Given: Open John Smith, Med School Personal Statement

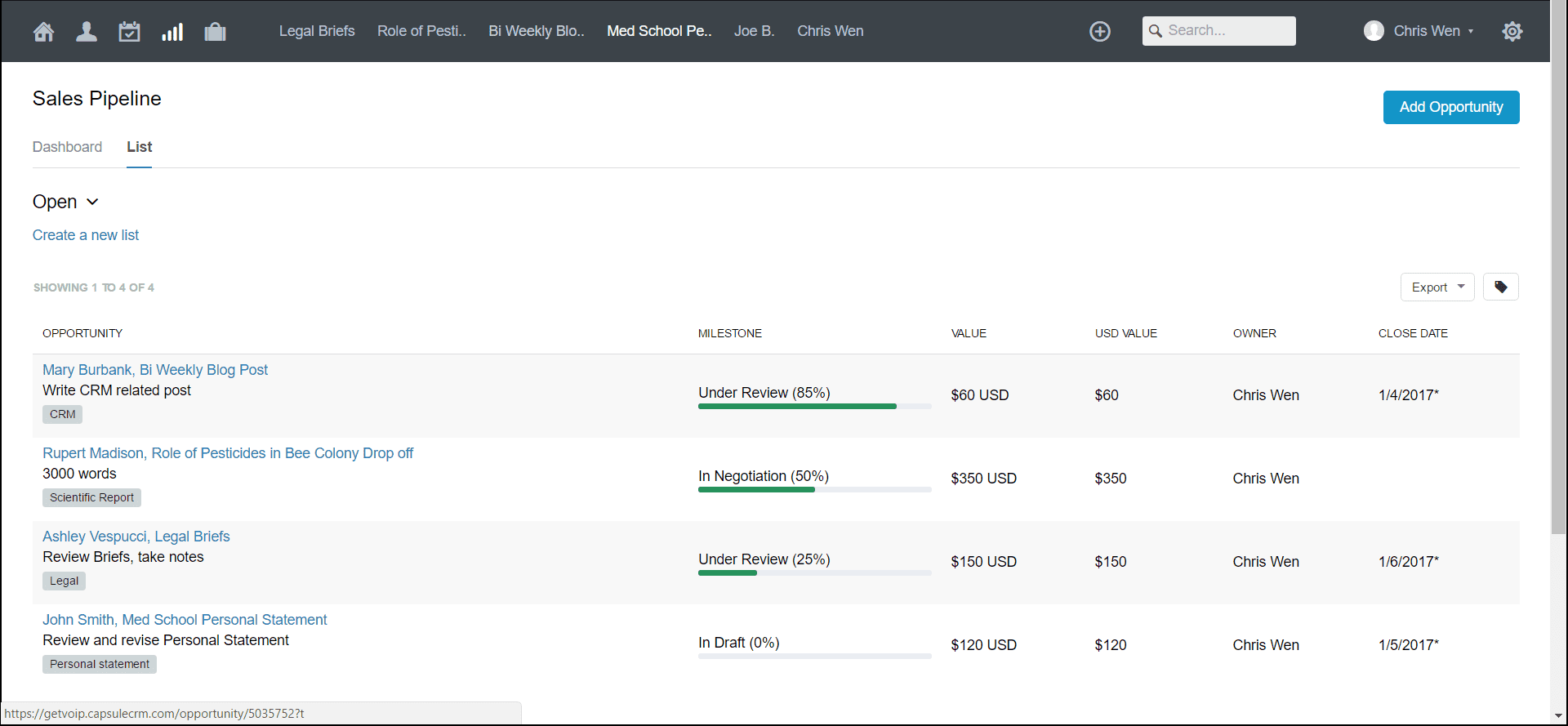Looking at the screenshot, I should point(185,620).
